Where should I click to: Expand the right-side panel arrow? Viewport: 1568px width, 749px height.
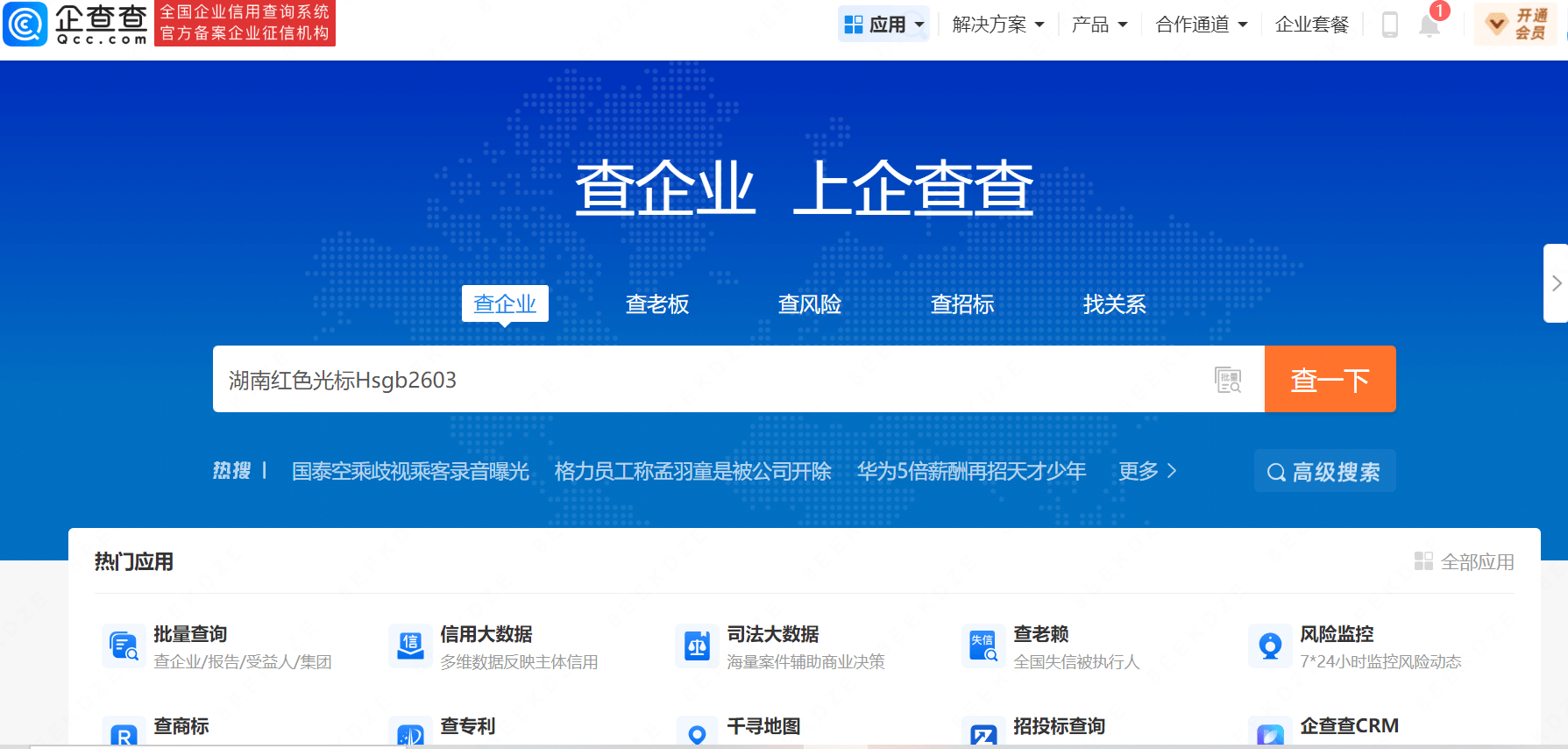(1556, 283)
